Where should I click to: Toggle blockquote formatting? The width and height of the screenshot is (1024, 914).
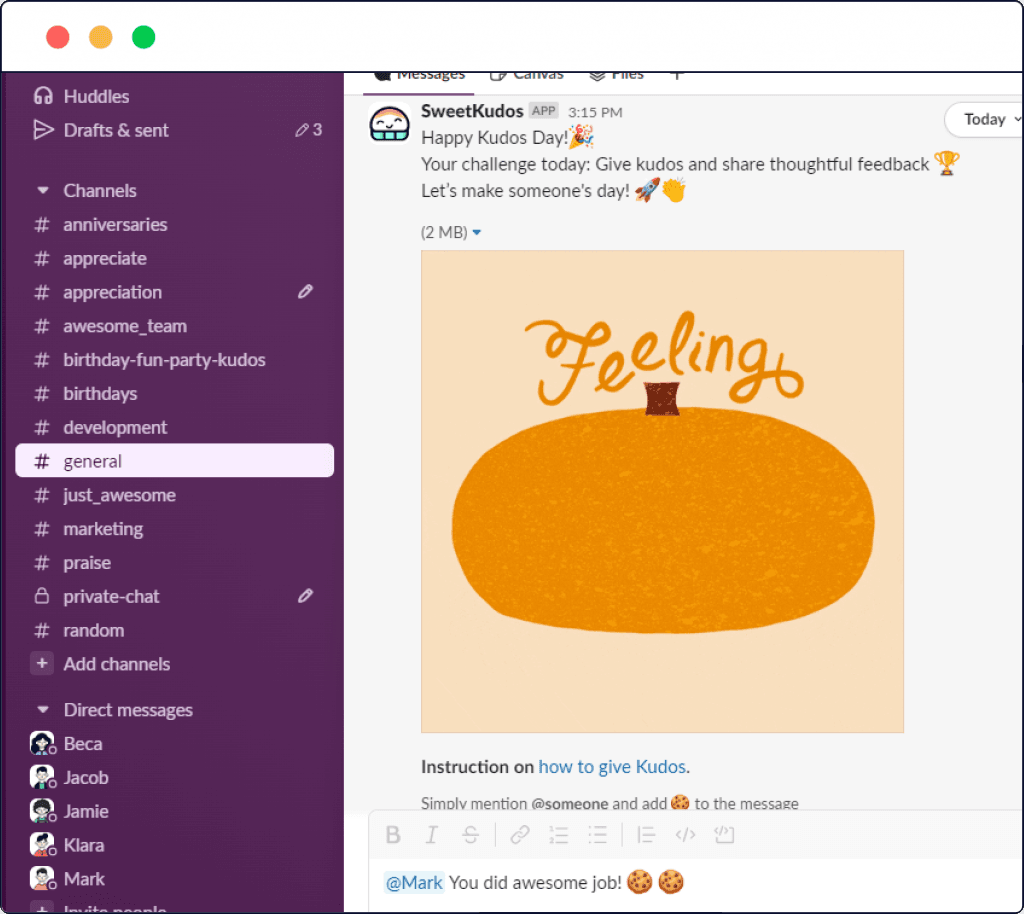pyautogui.click(x=646, y=835)
